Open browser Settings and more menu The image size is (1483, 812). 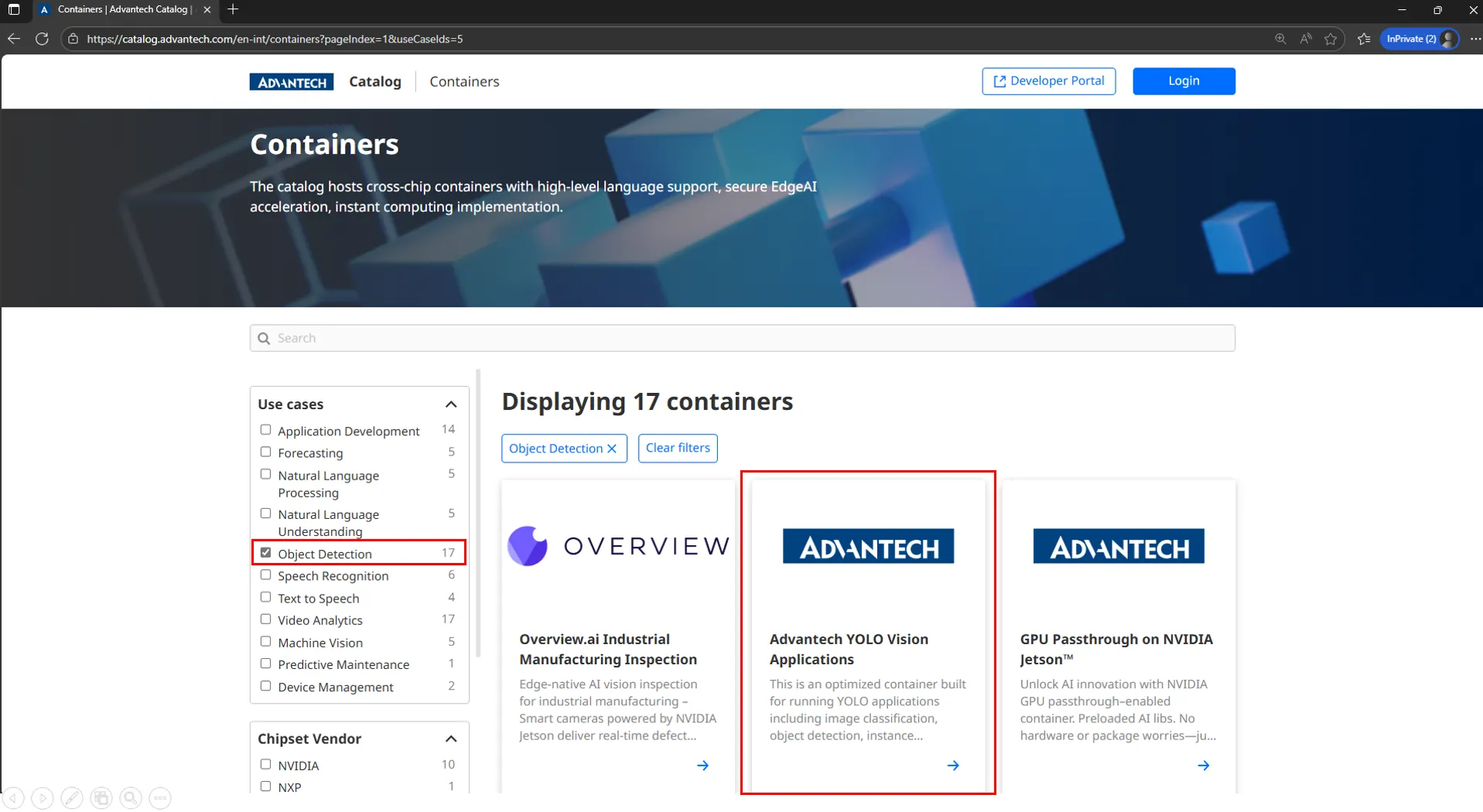[1474, 39]
